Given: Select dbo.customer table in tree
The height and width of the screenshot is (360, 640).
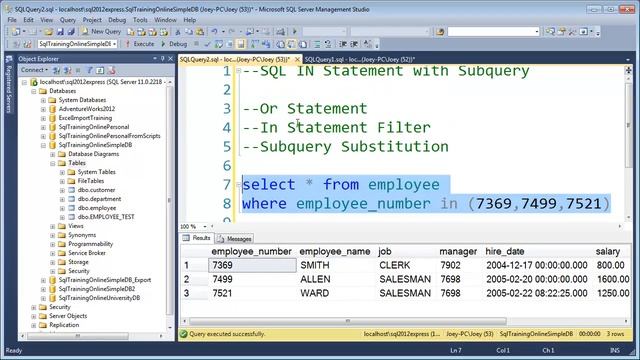Looking at the screenshot, I should coord(96,190).
